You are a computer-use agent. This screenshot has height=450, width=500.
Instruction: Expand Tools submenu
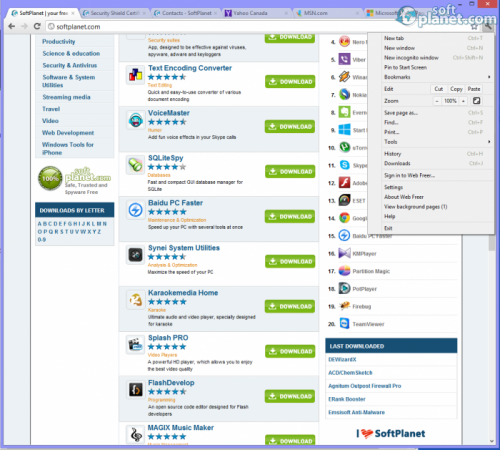[x=437, y=142]
